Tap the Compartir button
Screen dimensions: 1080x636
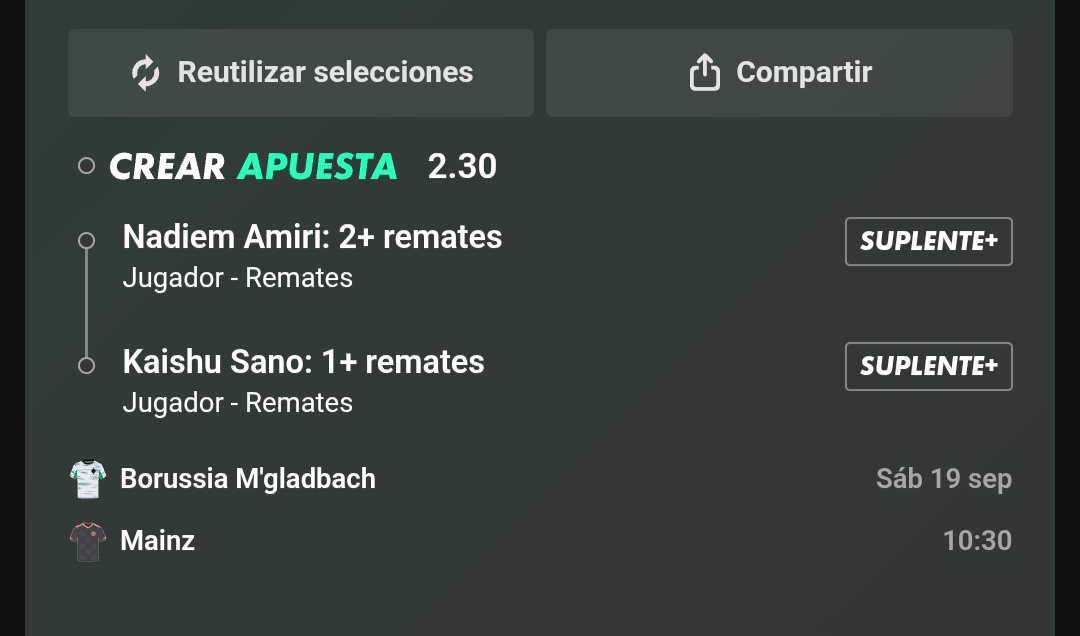779,72
